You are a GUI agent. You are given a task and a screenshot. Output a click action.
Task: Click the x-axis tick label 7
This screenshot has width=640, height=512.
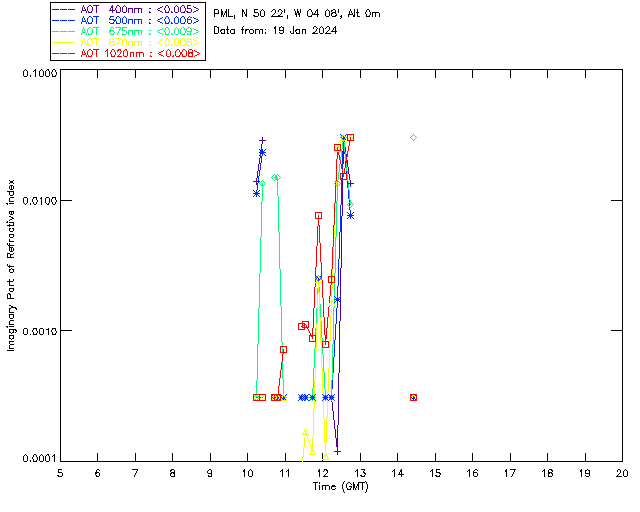coord(135,473)
